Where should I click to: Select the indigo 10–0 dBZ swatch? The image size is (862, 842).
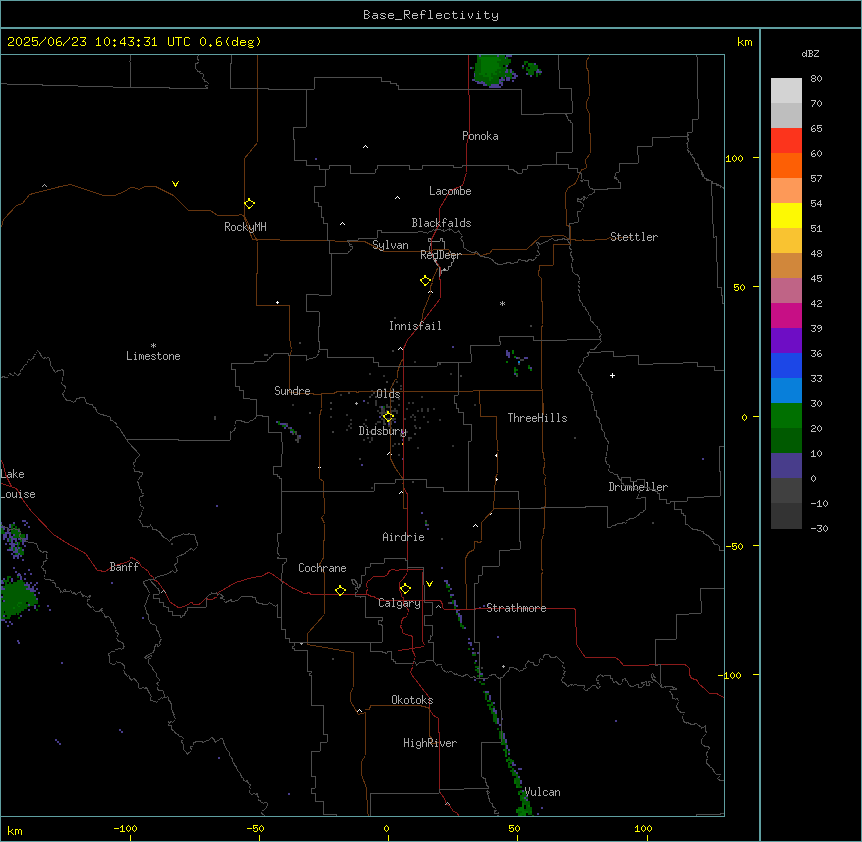pos(786,466)
